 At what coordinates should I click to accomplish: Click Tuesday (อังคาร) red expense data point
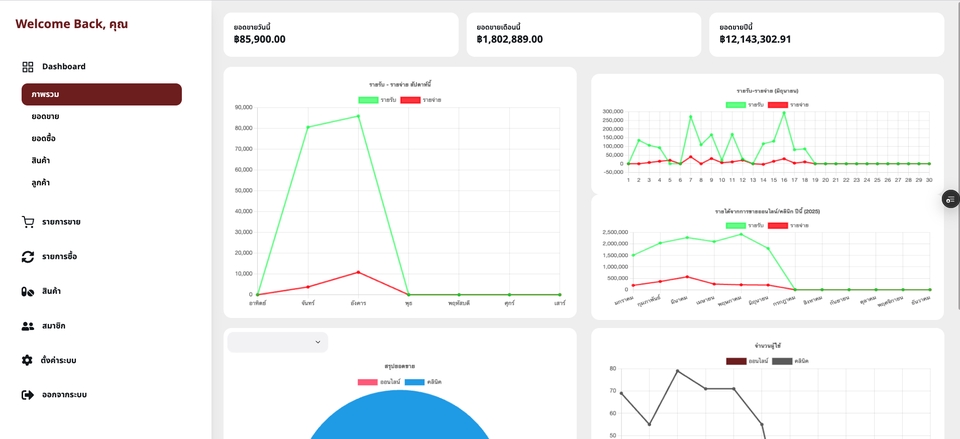tap(358, 272)
